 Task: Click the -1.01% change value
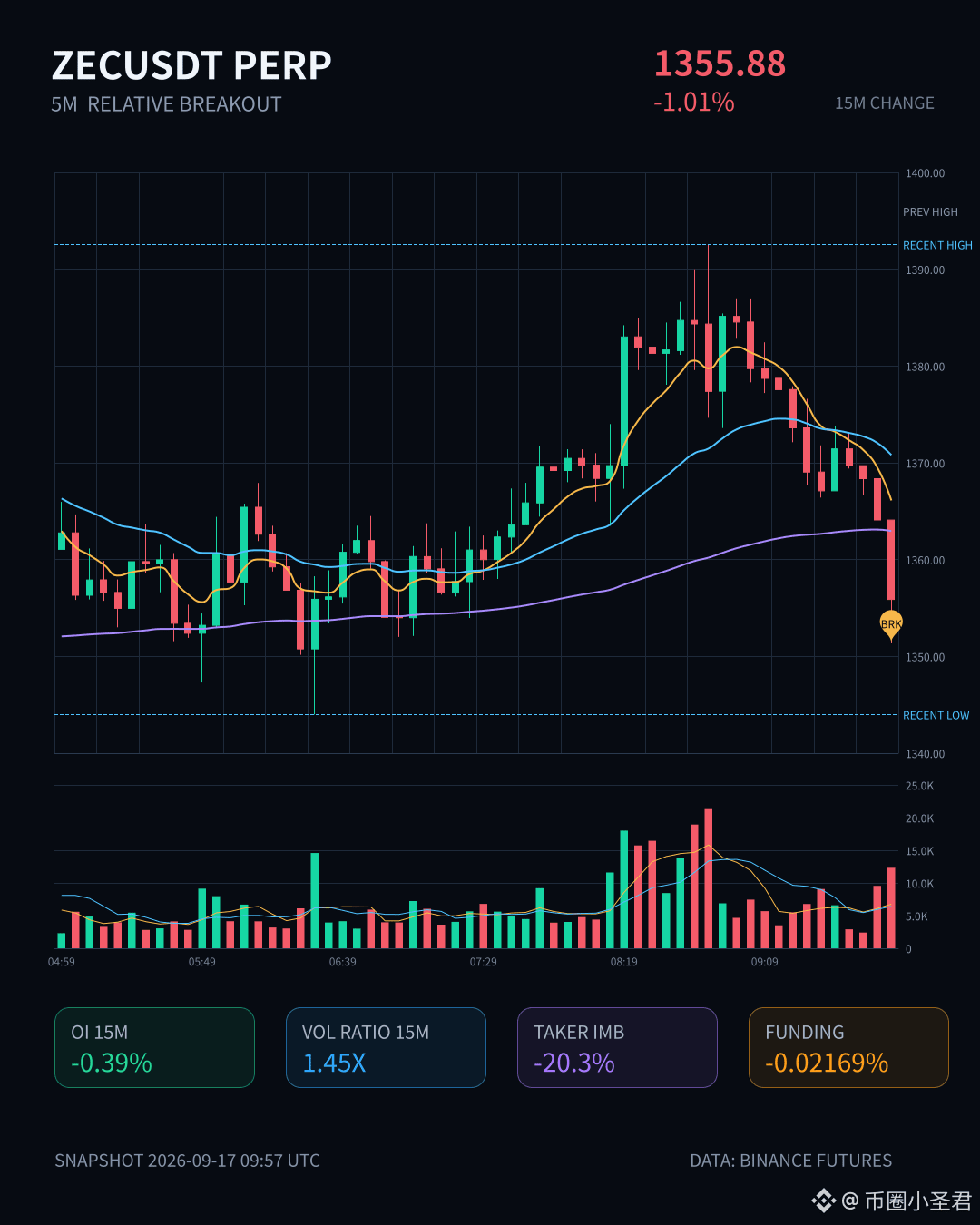[694, 102]
